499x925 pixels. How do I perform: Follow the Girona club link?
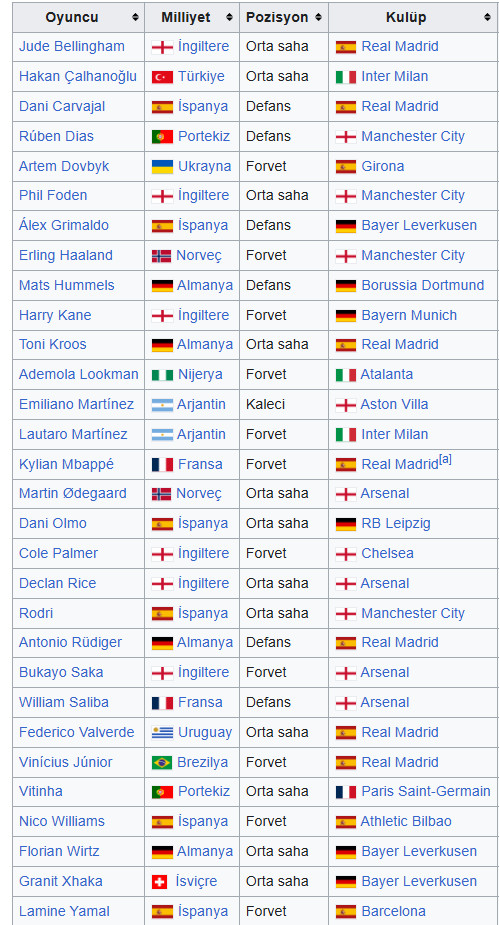point(383,166)
